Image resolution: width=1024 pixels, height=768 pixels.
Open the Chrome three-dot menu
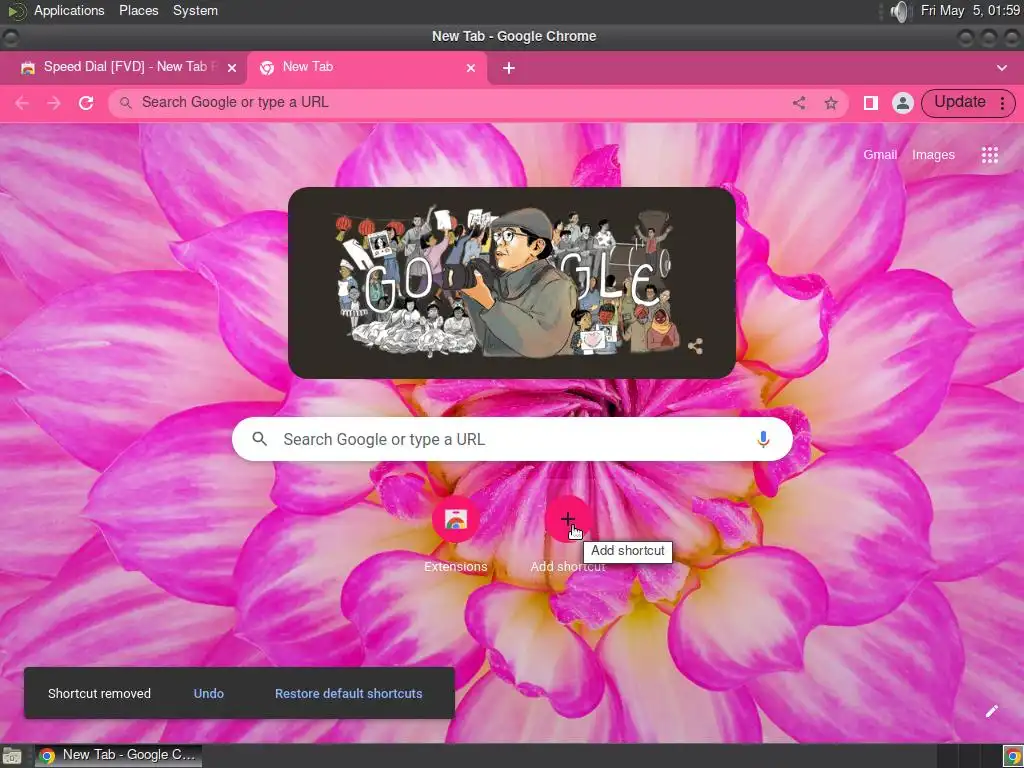tap(1002, 103)
